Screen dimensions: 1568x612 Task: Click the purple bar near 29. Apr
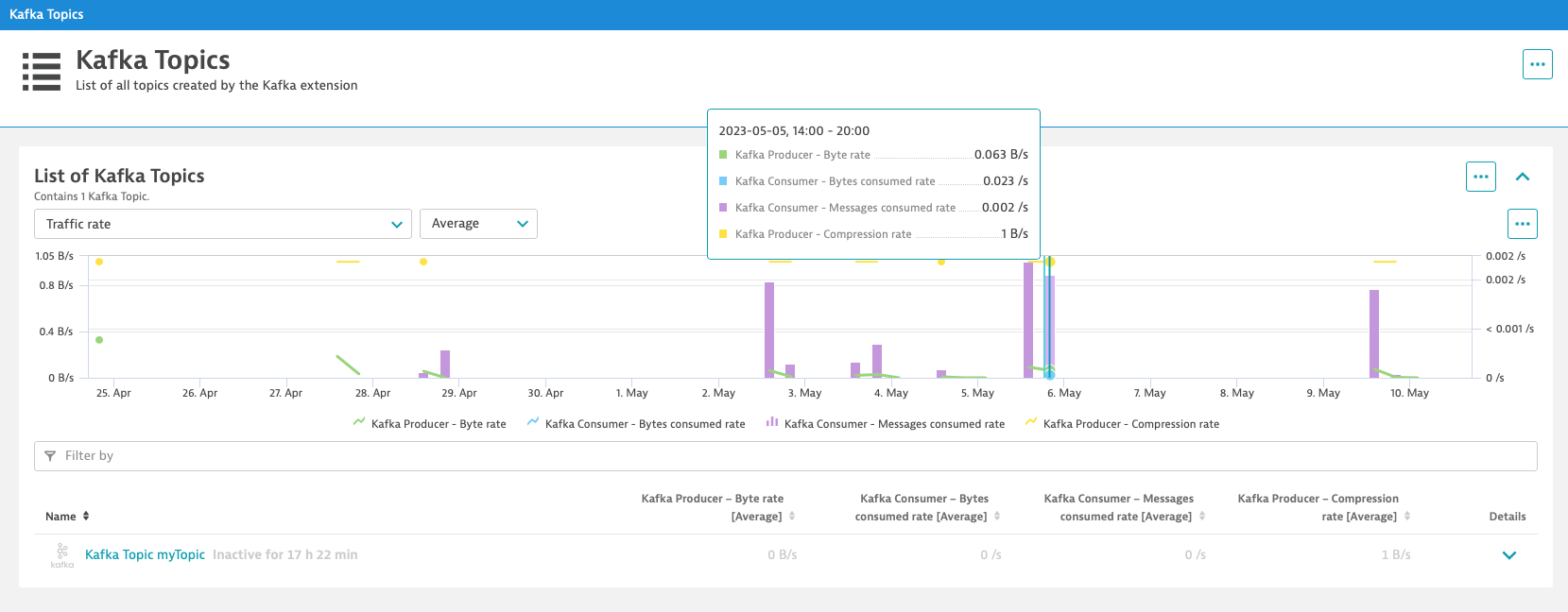coord(445,364)
